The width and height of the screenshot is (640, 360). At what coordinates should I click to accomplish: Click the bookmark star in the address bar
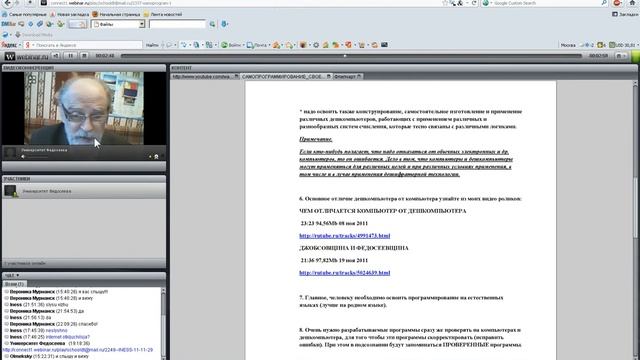445,3
